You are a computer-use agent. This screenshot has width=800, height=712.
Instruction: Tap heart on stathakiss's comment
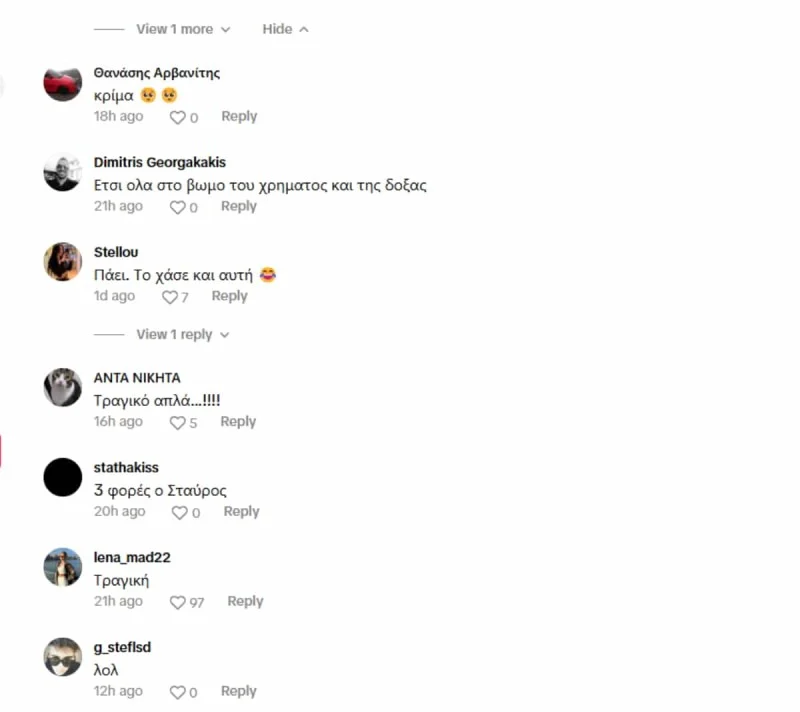point(180,513)
